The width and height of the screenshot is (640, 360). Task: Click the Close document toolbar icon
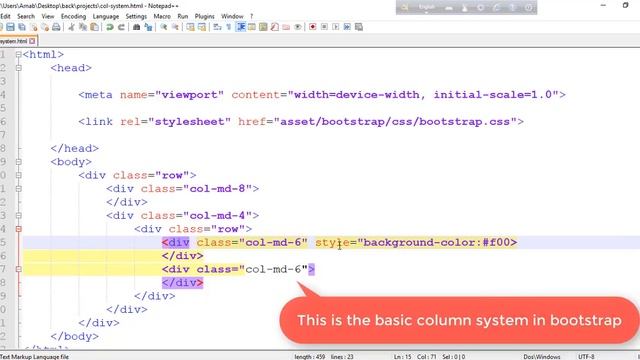(x=34, y=27)
